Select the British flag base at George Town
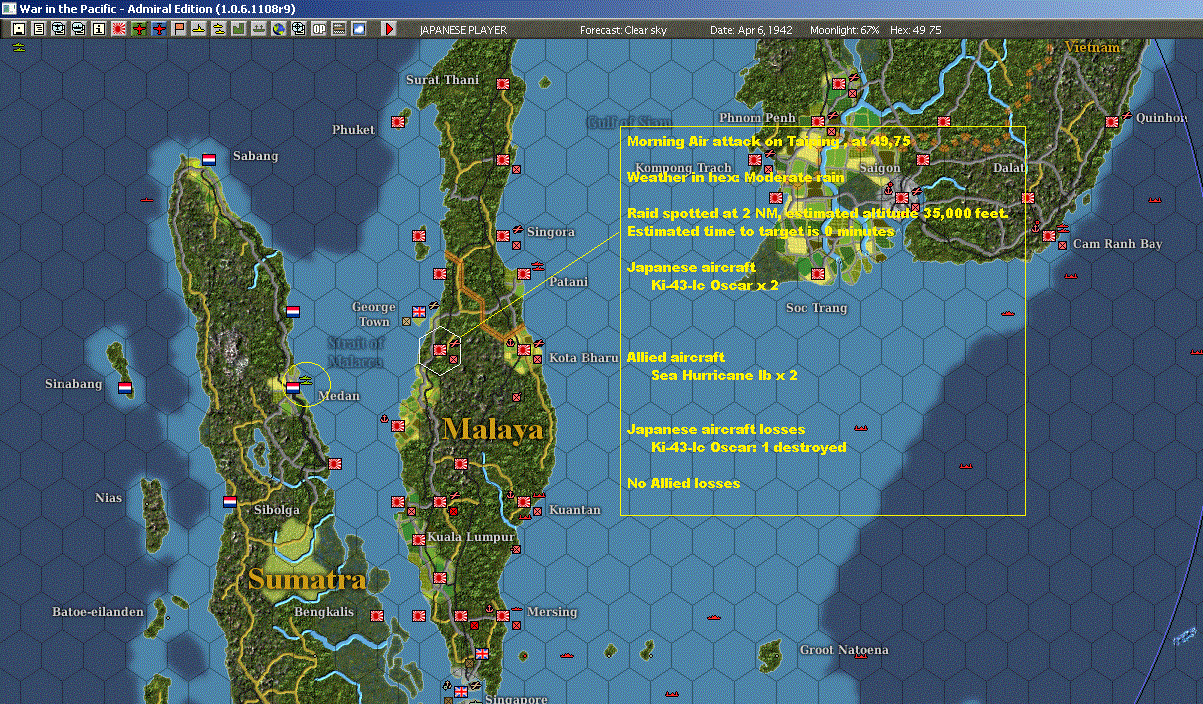The width and height of the screenshot is (1203, 704). pos(420,312)
